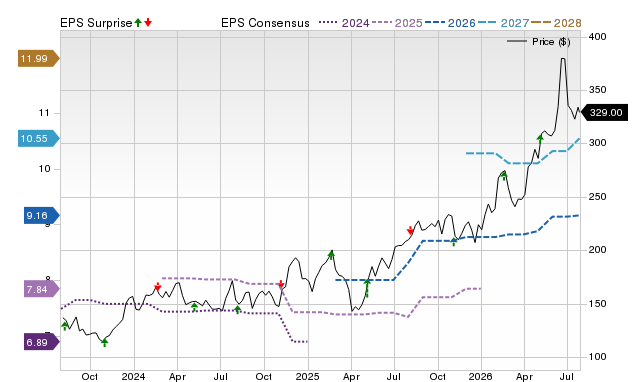
Task: Click the green surprise arrow near February 2025
Action: click(x=331, y=255)
